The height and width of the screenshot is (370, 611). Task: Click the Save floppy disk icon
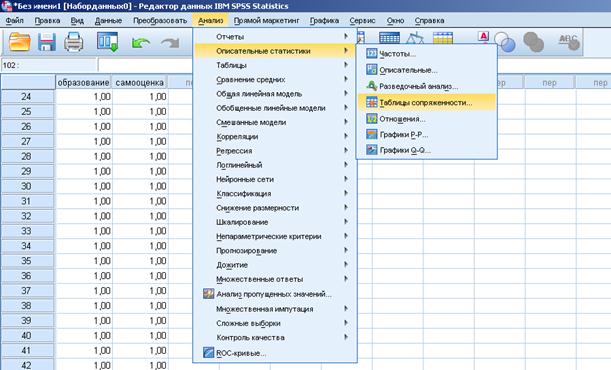coord(47,42)
